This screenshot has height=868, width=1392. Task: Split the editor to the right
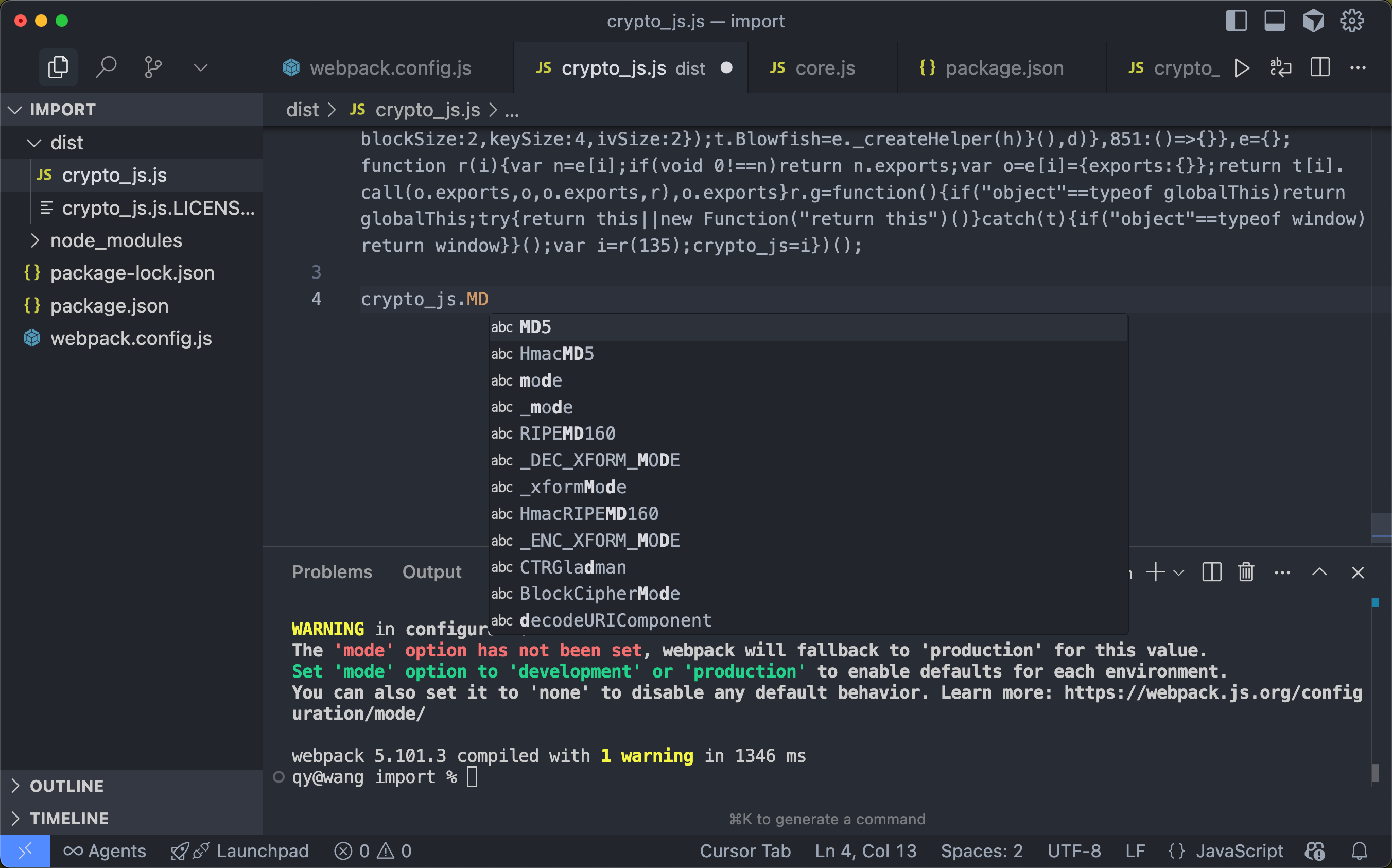(1320, 68)
